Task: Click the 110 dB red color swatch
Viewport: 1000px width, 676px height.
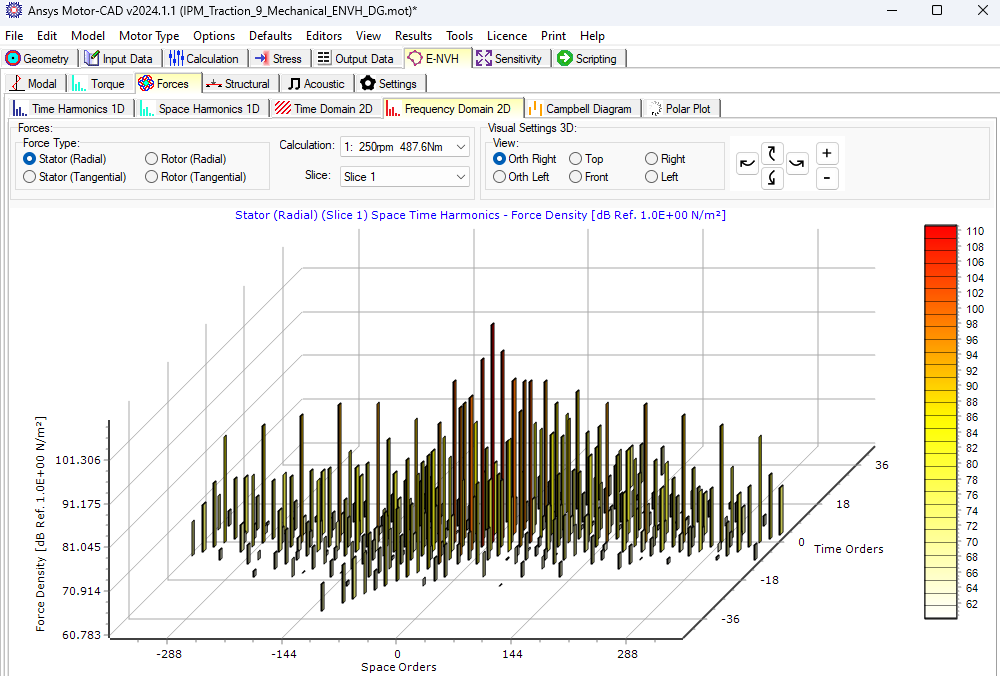Action: click(x=940, y=231)
